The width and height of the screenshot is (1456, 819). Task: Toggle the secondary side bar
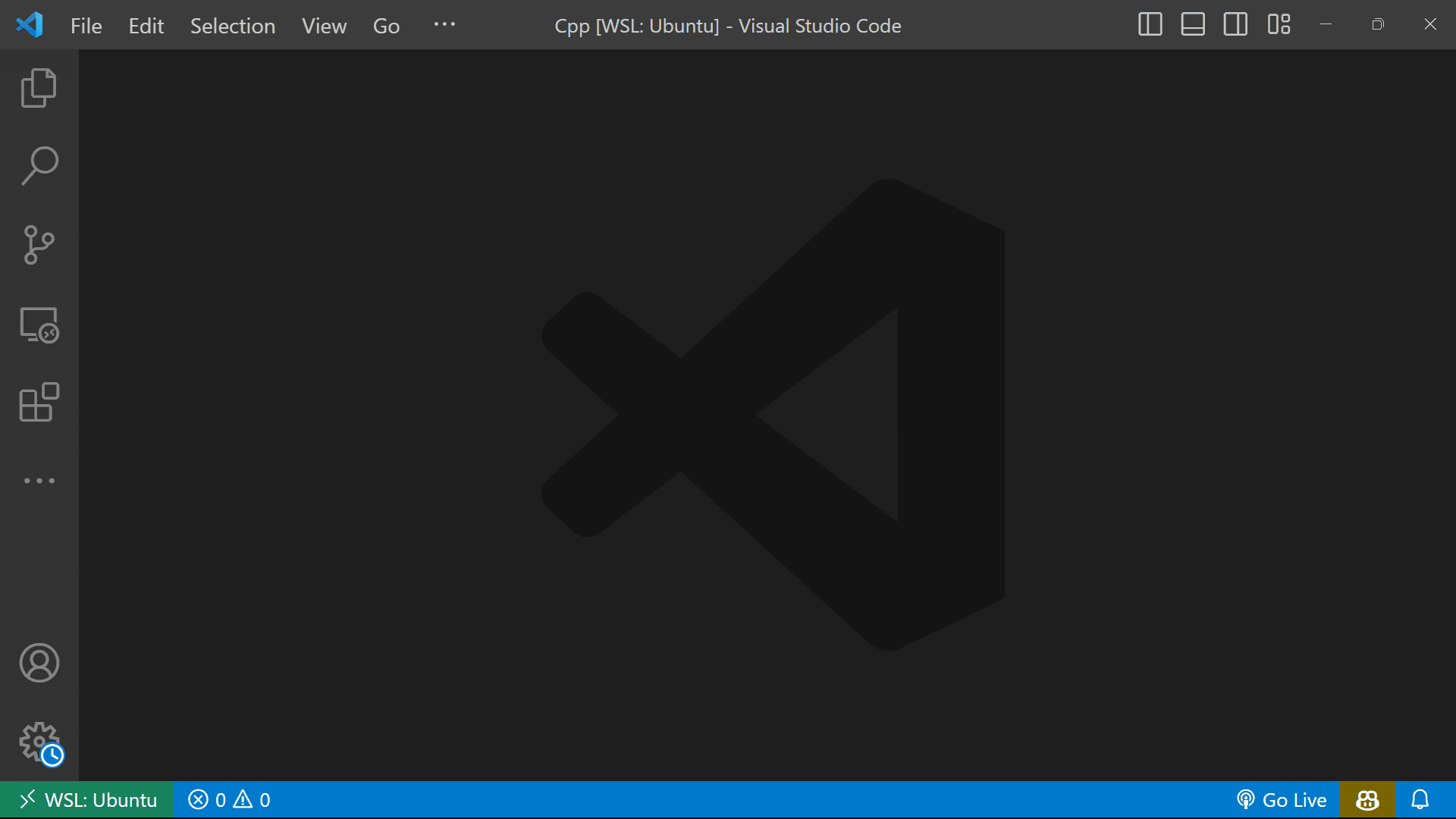pyautogui.click(x=1235, y=25)
